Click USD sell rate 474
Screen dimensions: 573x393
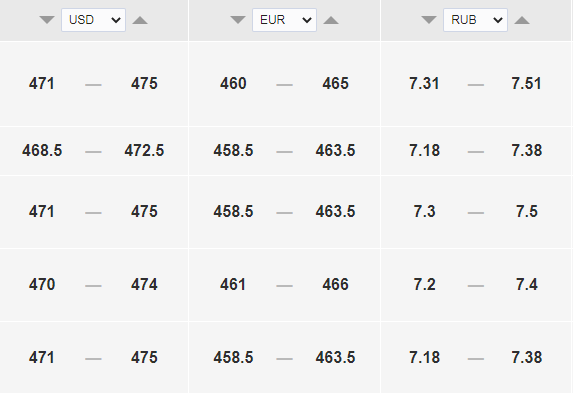(x=144, y=285)
